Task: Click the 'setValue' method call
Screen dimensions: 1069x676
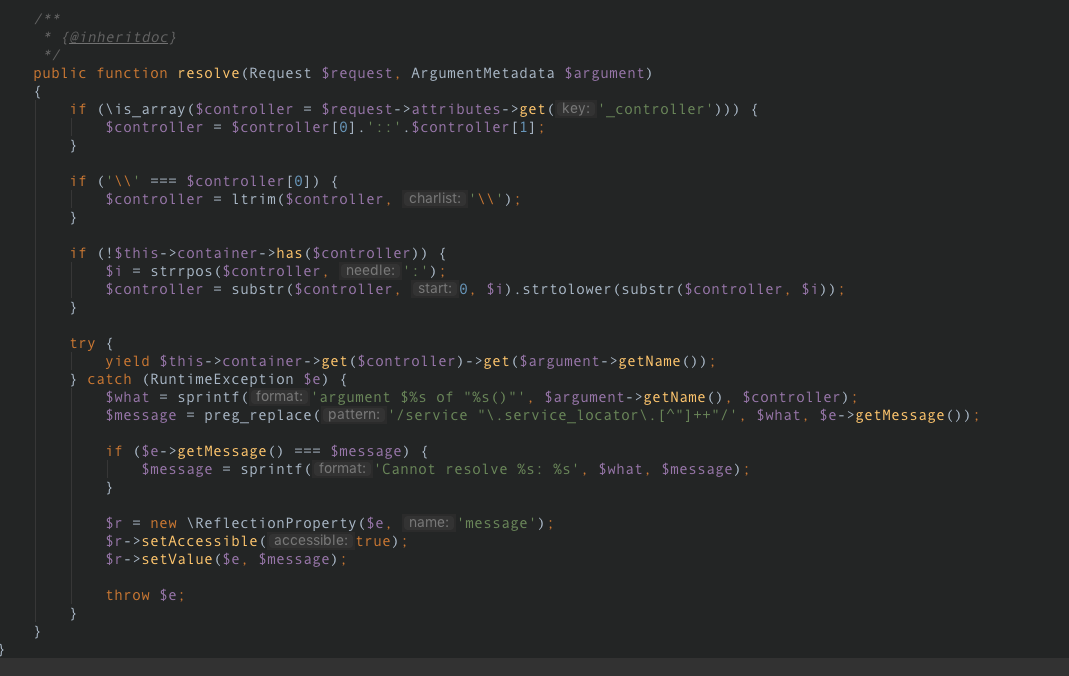Action: point(177,559)
